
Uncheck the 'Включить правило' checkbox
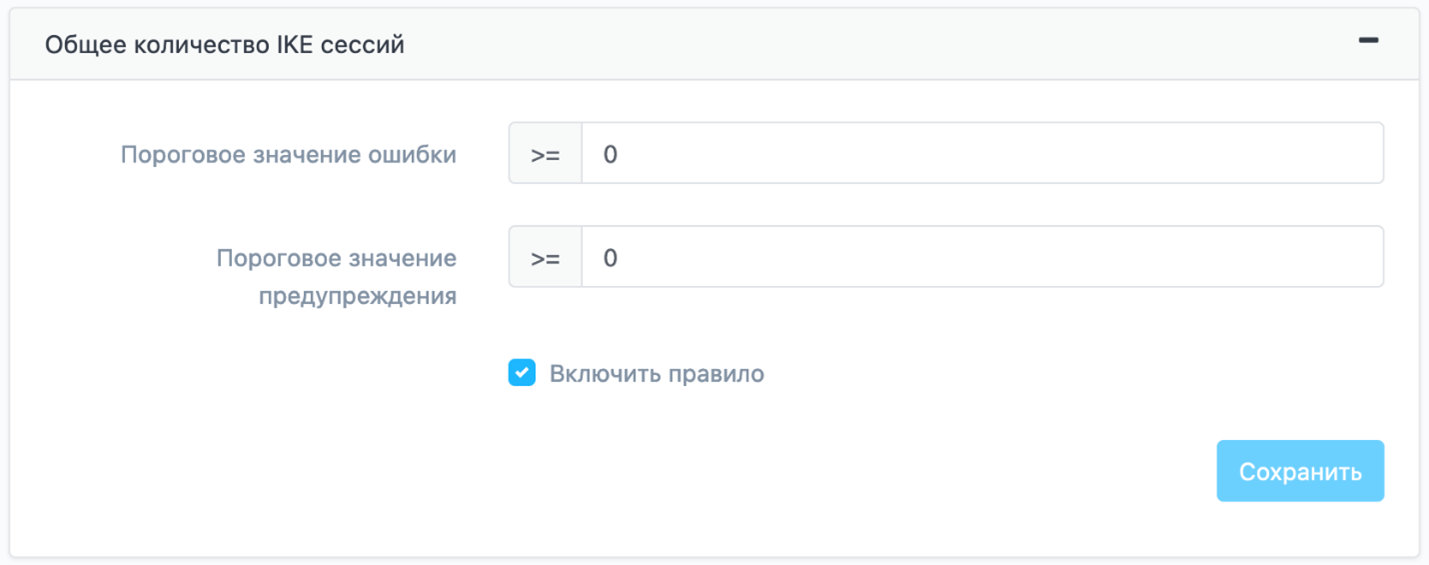(522, 374)
